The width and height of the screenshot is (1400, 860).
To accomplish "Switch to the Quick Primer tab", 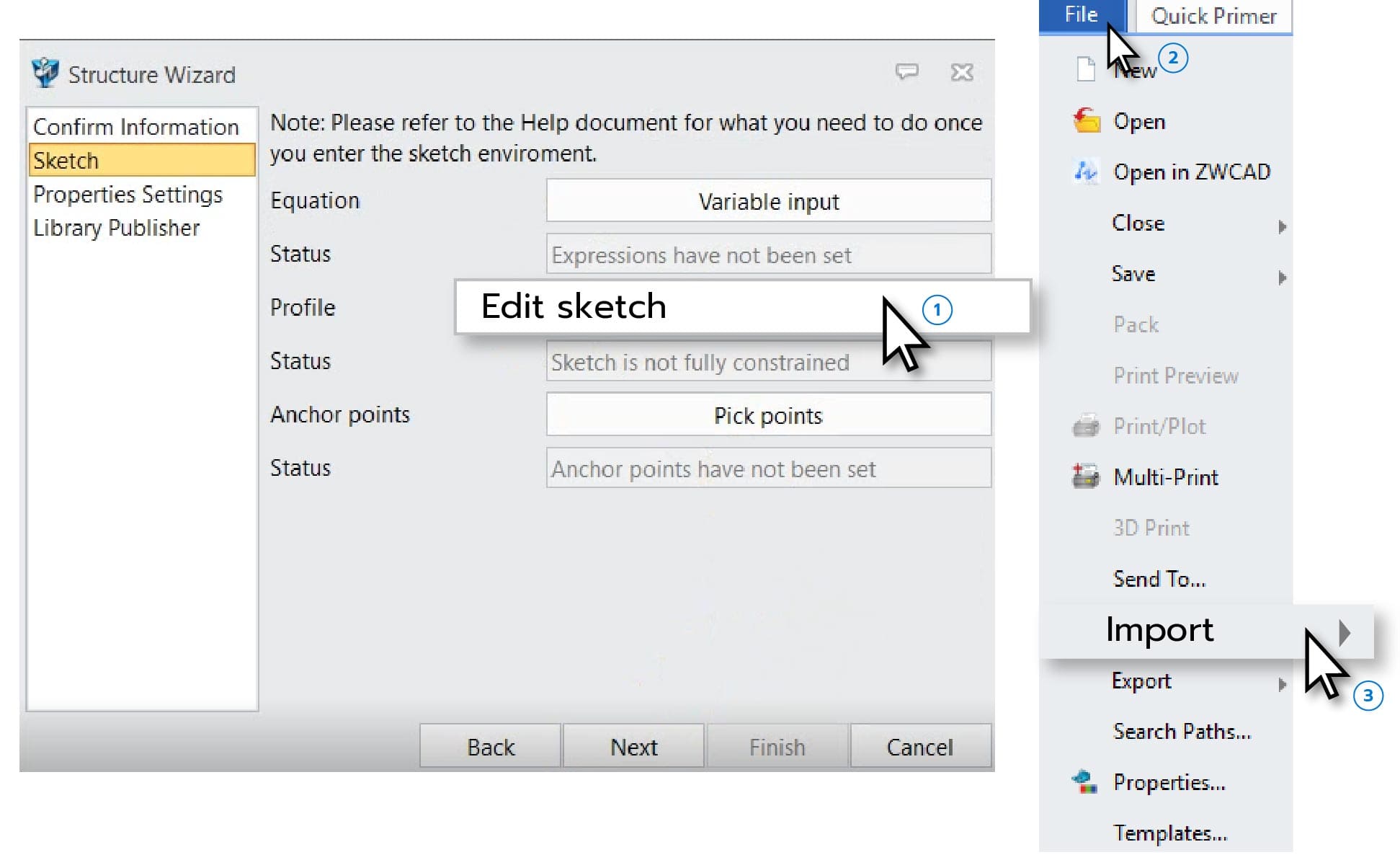I will tap(1213, 17).
